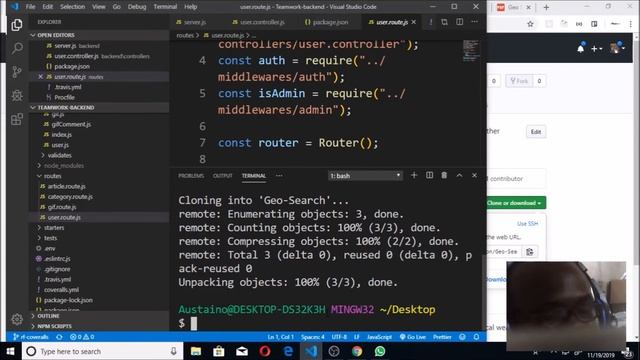Open the Debug menu

(137, 7)
